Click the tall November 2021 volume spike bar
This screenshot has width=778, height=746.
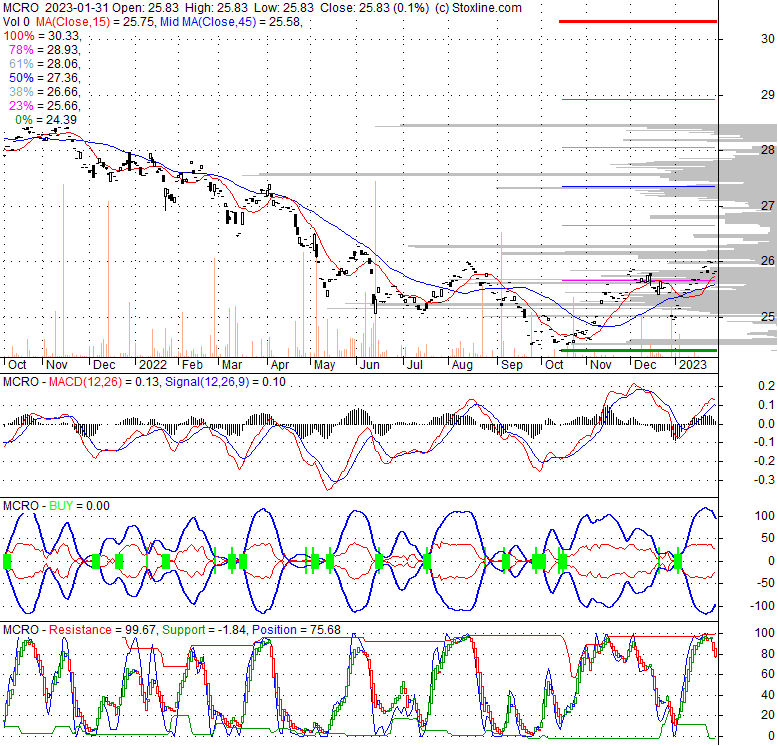pyautogui.click(x=63, y=270)
